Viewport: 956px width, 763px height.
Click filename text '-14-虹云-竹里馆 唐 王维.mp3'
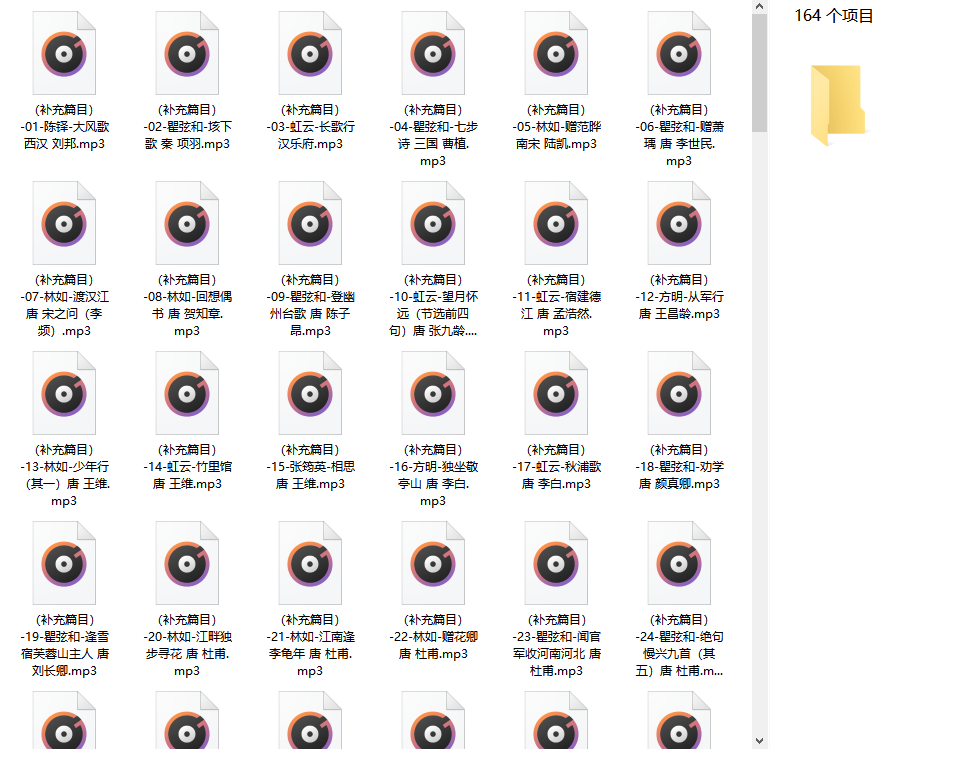187,475
